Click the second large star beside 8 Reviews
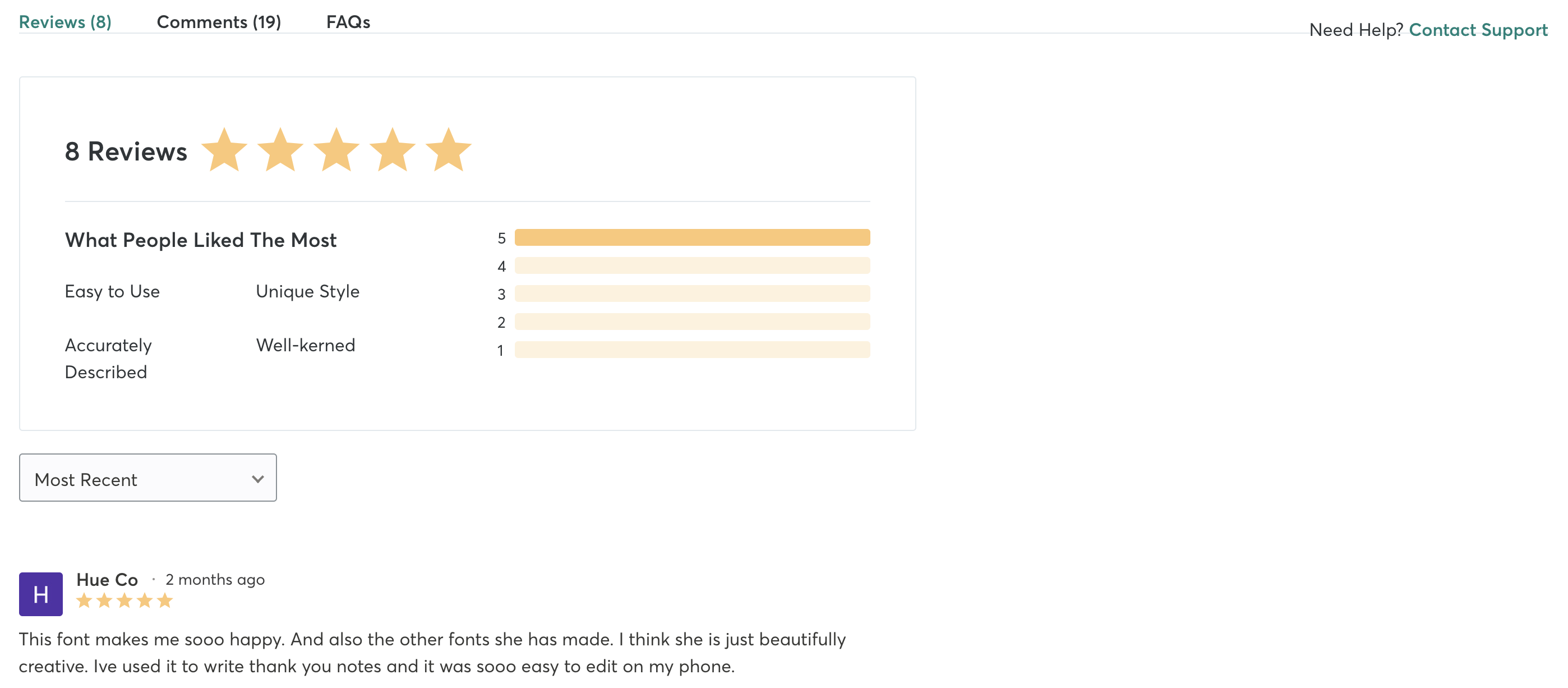Image resolution: width=1568 pixels, height=688 pixels. (280, 150)
